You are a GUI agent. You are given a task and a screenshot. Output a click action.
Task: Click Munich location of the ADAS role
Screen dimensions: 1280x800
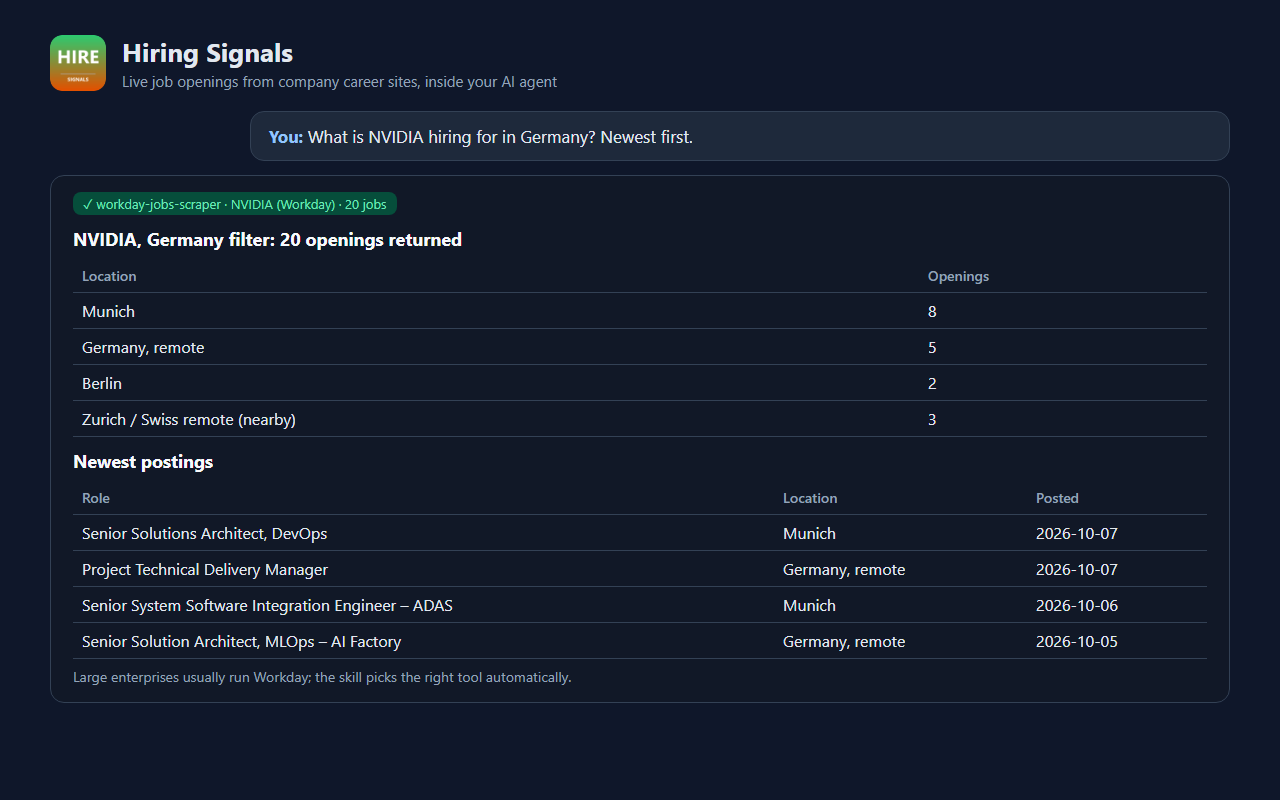pos(809,606)
